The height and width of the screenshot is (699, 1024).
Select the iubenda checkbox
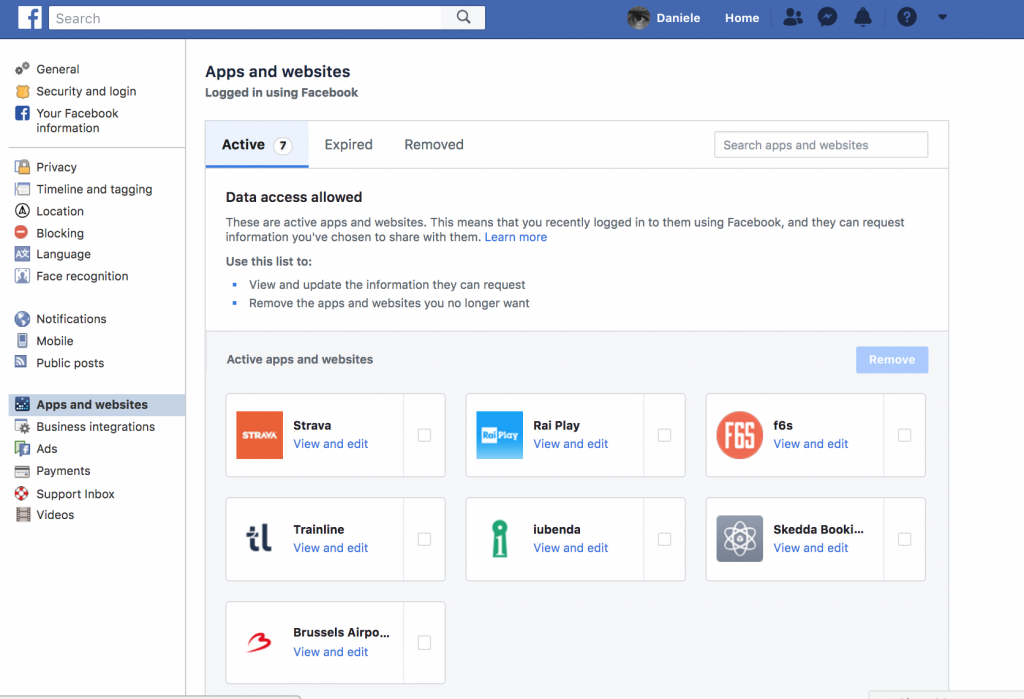(x=664, y=539)
